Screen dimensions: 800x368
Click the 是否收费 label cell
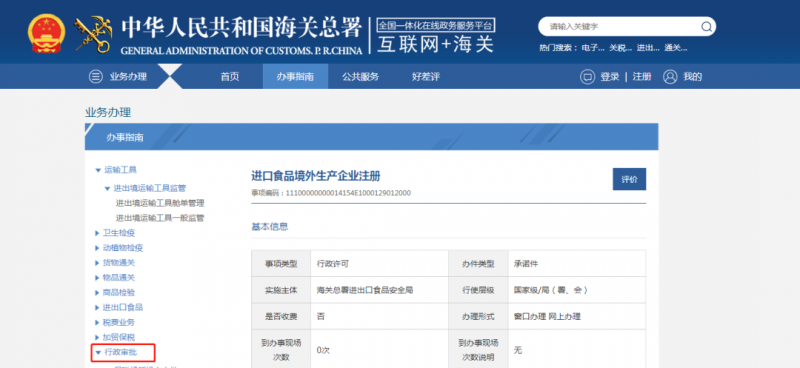pos(281,316)
